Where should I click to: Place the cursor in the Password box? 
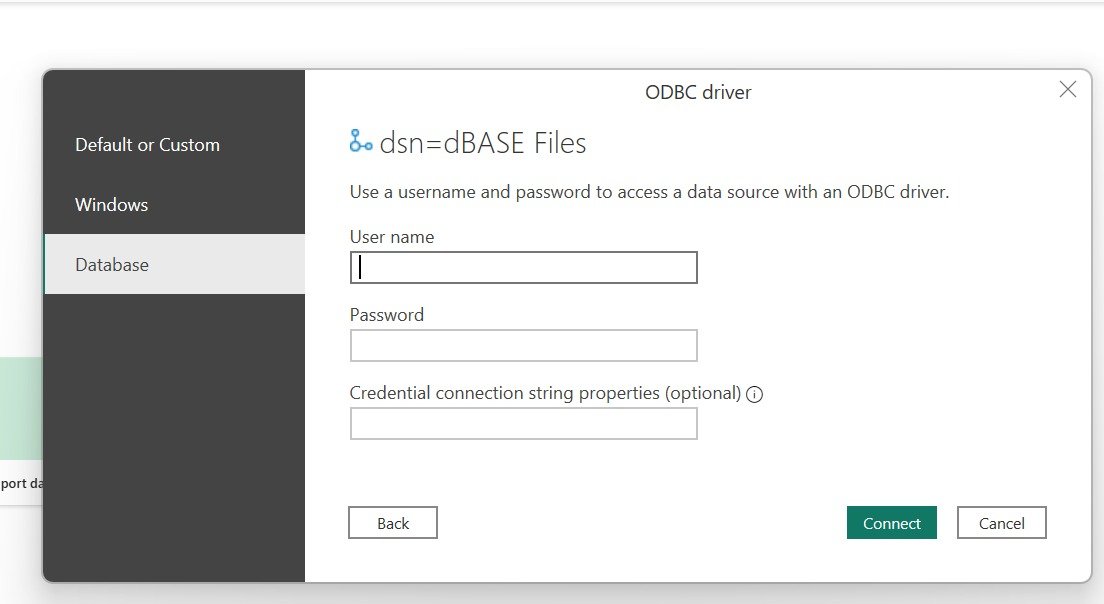[523, 345]
